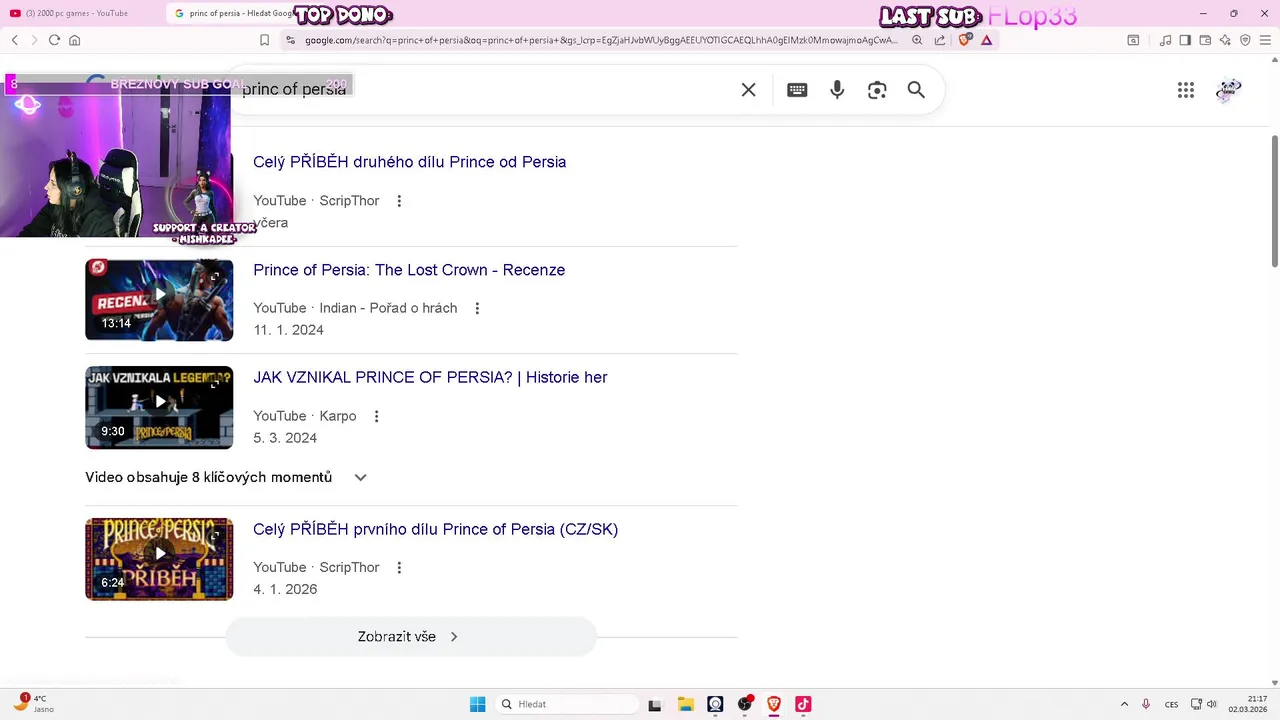Open the browser hamburger menu

(x=1265, y=40)
